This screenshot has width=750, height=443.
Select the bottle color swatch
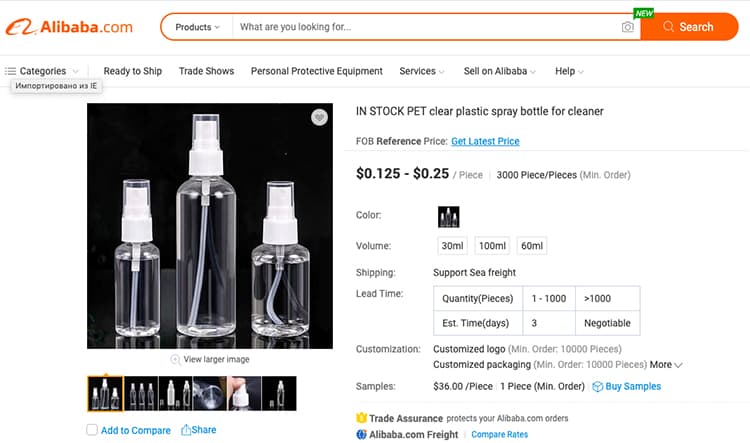pyautogui.click(x=449, y=217)
